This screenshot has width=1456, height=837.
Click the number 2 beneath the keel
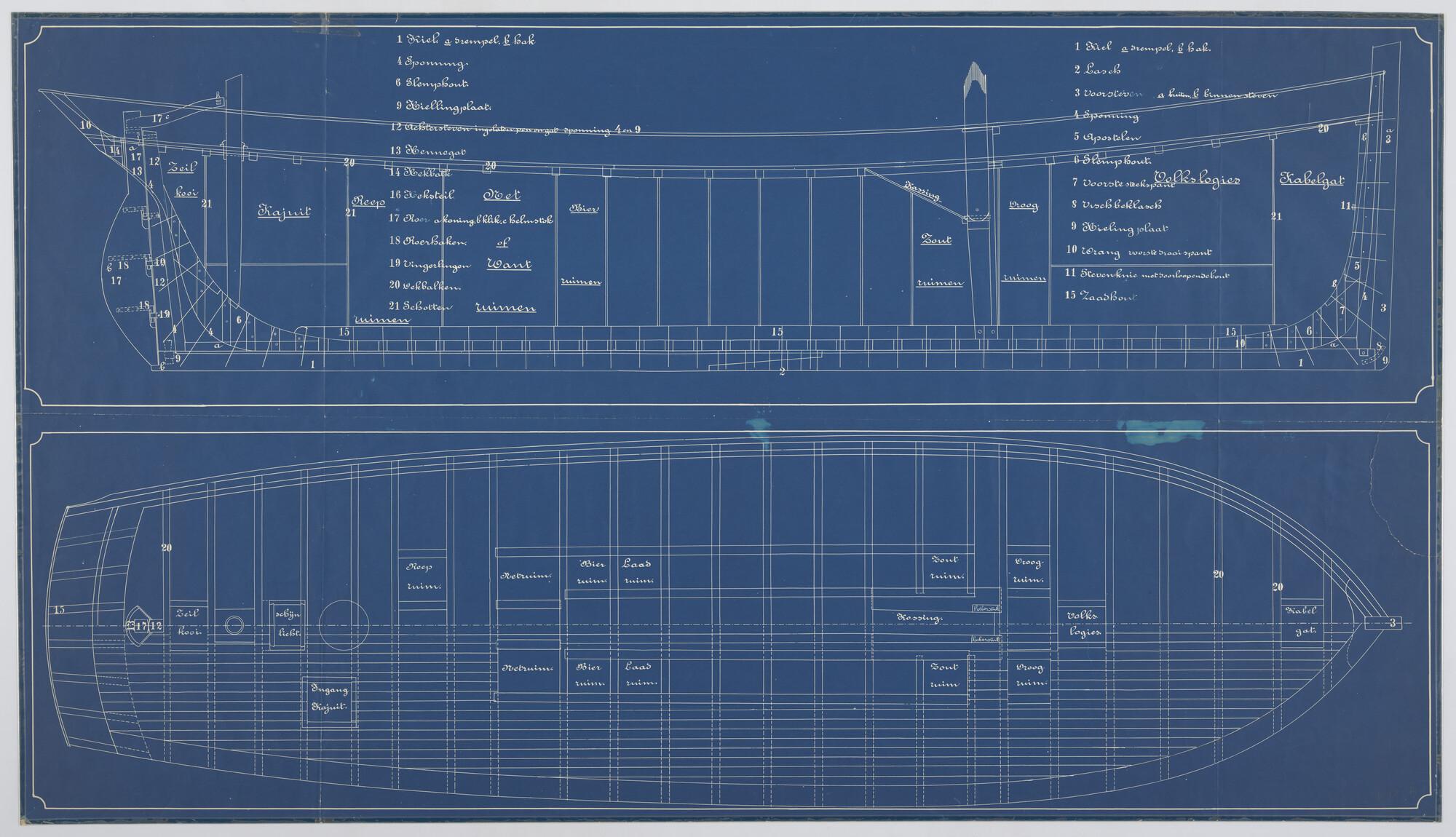click(x=781, y=372)
